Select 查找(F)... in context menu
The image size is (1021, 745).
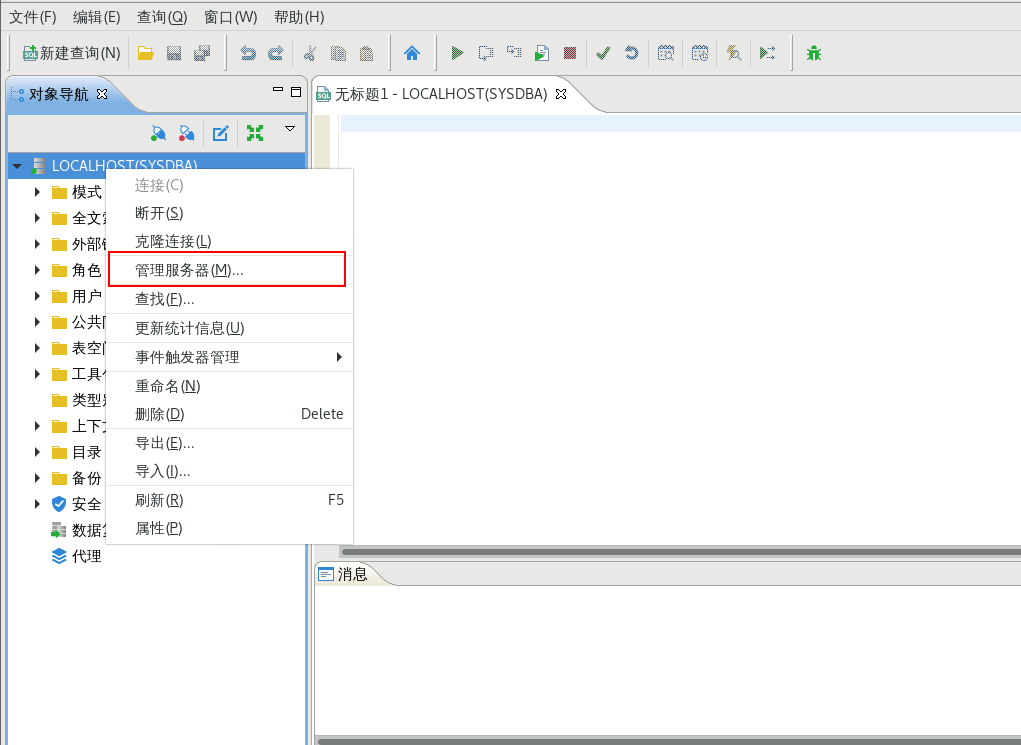(229, 300)
